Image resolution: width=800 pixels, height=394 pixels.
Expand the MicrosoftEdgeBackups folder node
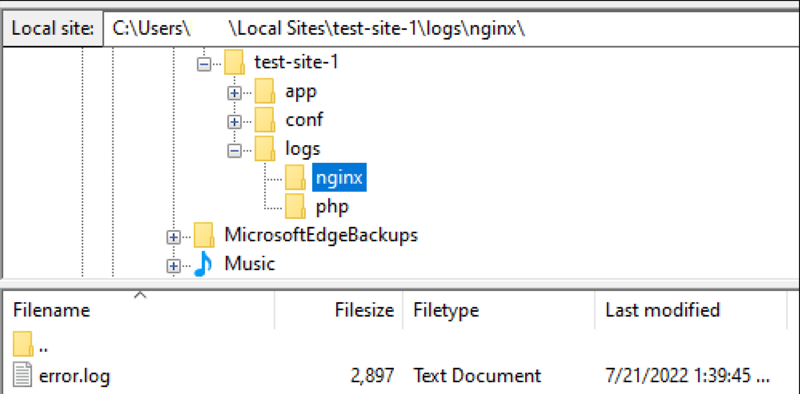(173, 236)
